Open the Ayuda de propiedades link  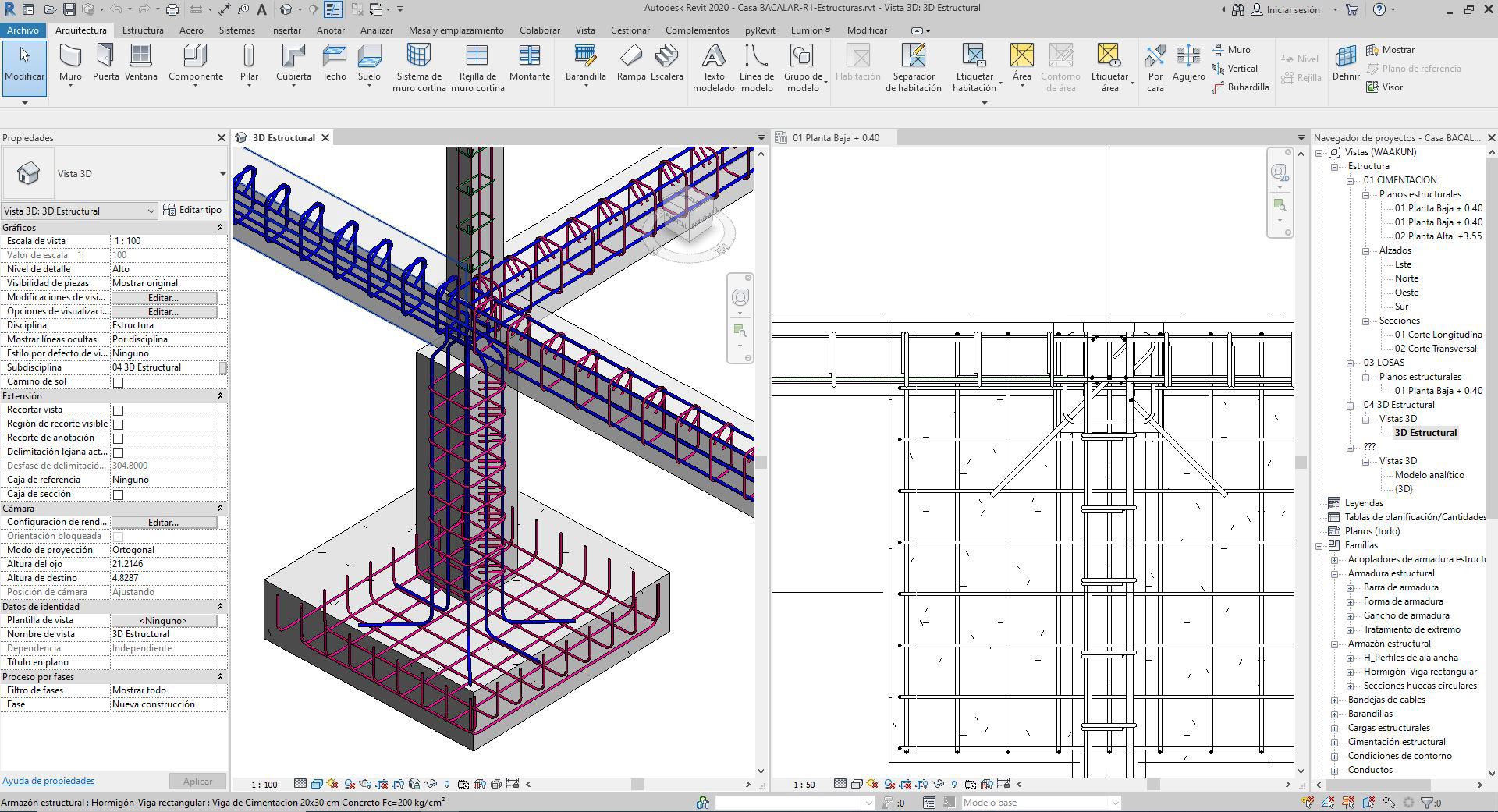48,781
